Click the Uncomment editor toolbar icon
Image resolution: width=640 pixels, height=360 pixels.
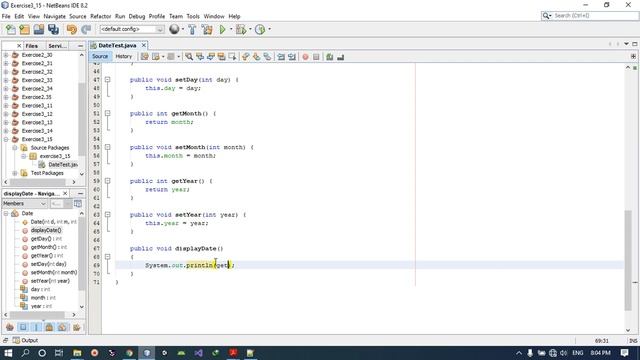click(x=340, y=57)
